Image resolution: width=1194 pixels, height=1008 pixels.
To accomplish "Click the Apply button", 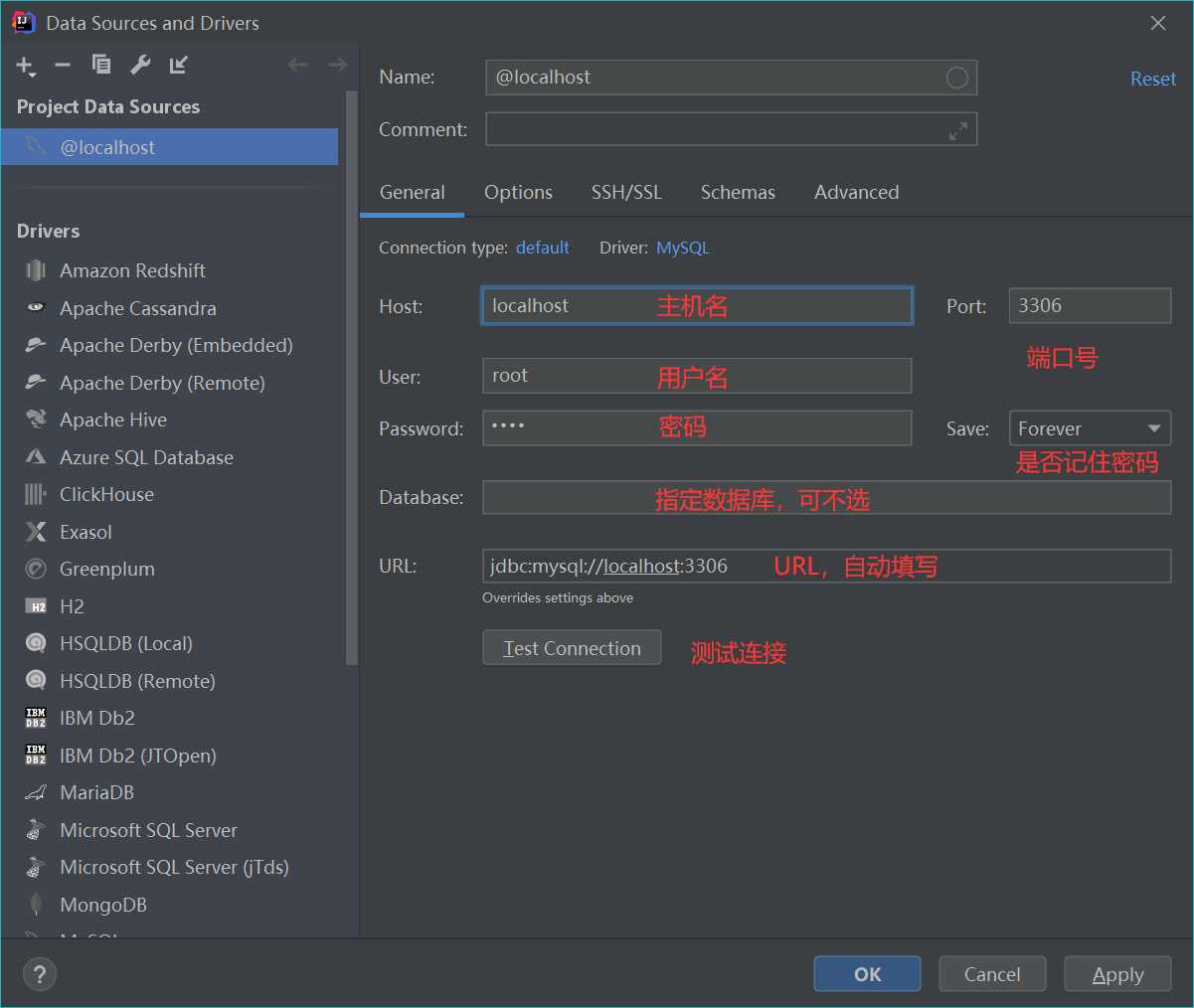I will click(x=1117, y=974).
